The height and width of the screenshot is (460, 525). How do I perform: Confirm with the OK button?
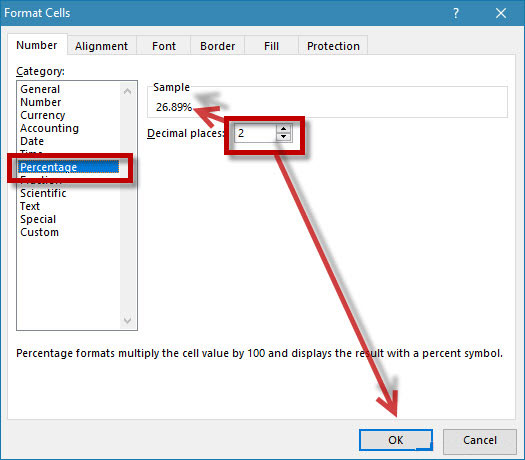396,440
